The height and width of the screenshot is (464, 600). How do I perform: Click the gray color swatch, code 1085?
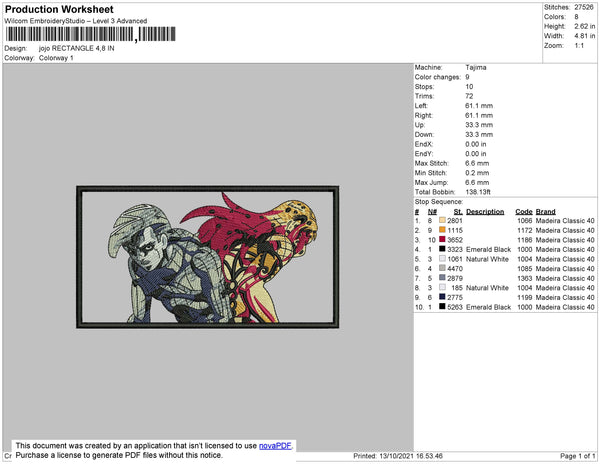tap(442, 268)
